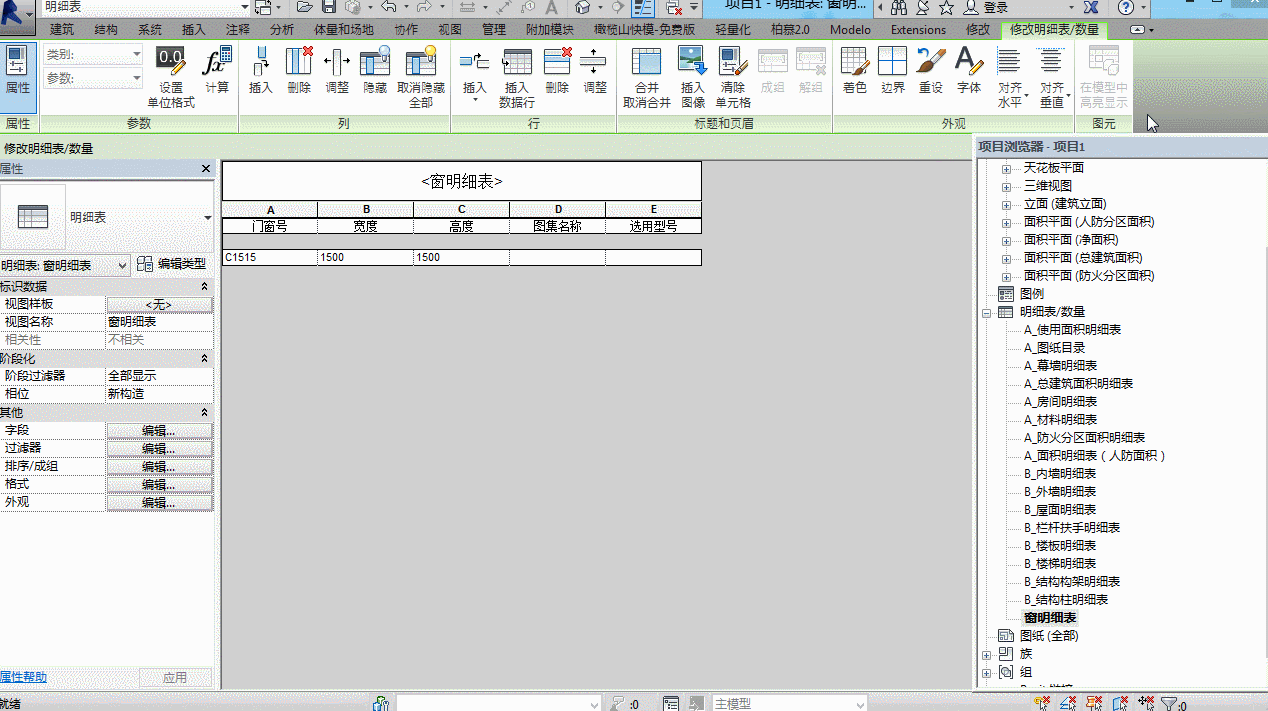Expand the 天花板平面 tree node
Image resolution: width=1268 pixels, height=711 pixels.
pos(1006,168)
